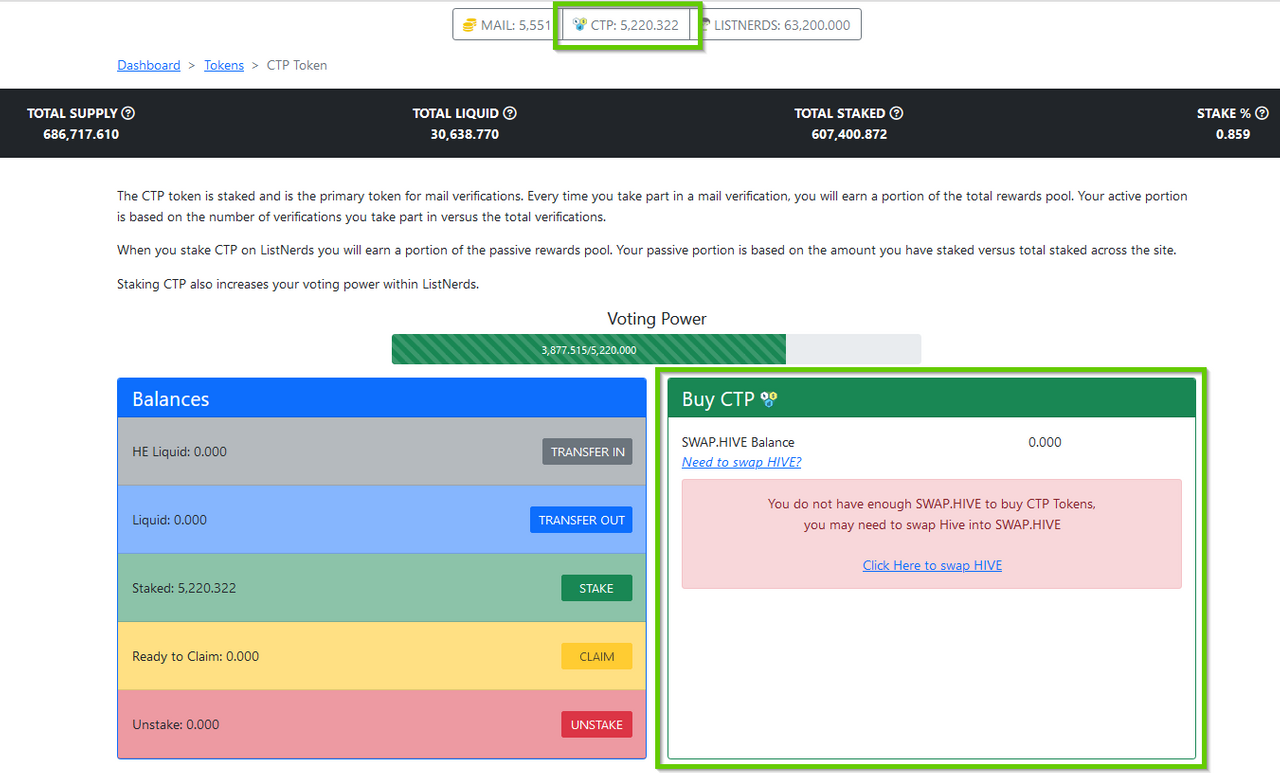Open the MAIL: 5,551 balance button

tap(507, 25)
